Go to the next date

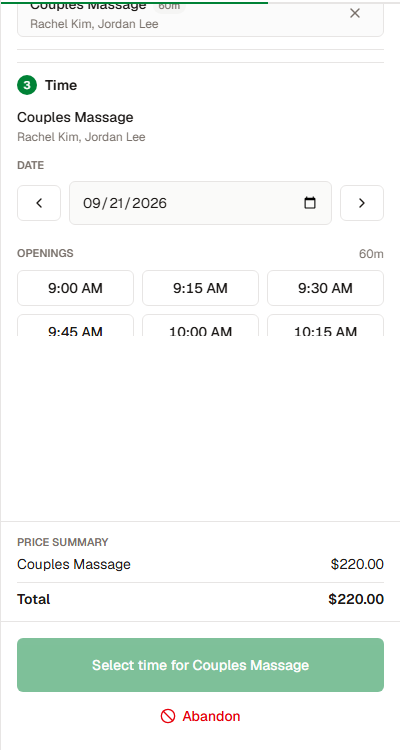click(x=362, y=203)
